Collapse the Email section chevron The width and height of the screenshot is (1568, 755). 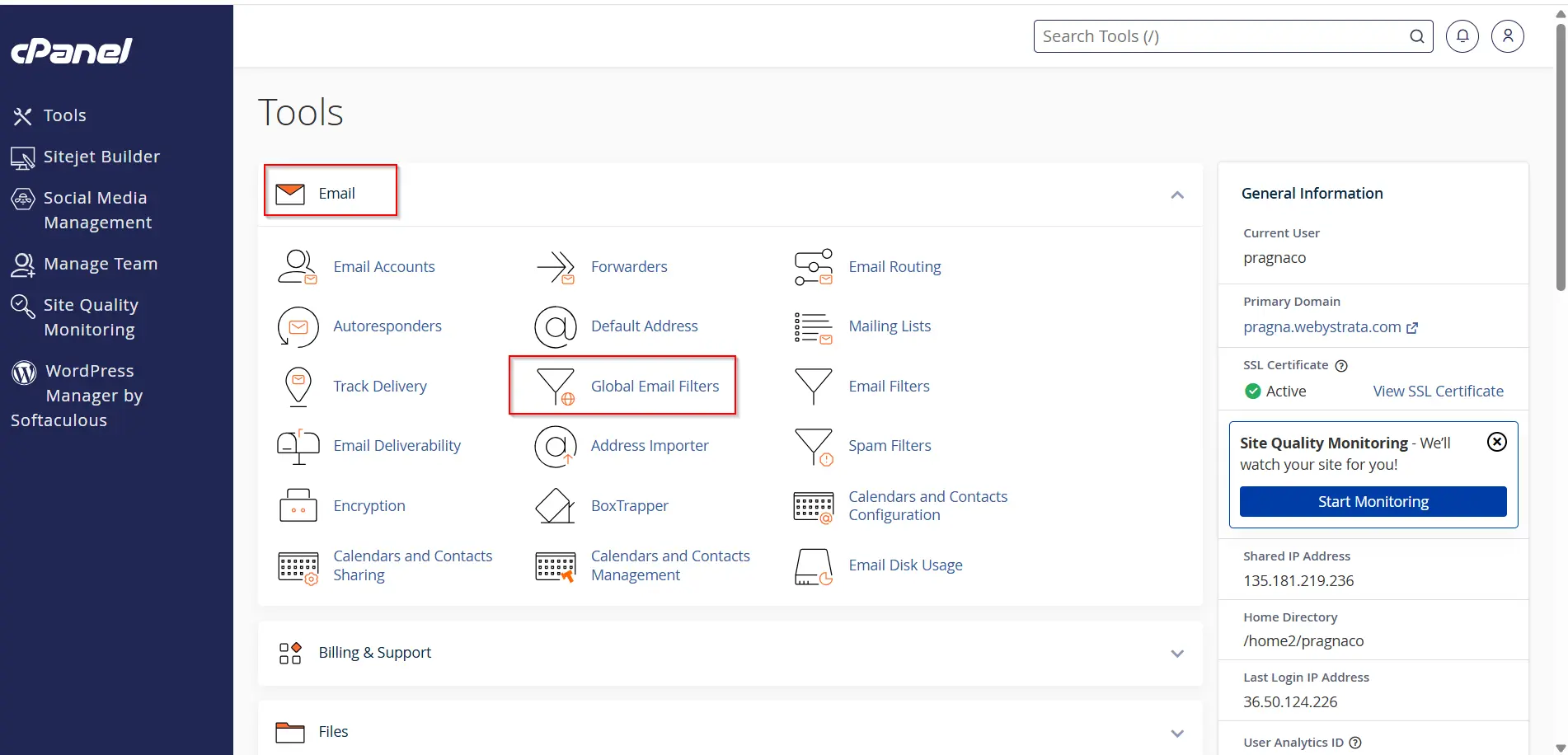coord(1177,195)
